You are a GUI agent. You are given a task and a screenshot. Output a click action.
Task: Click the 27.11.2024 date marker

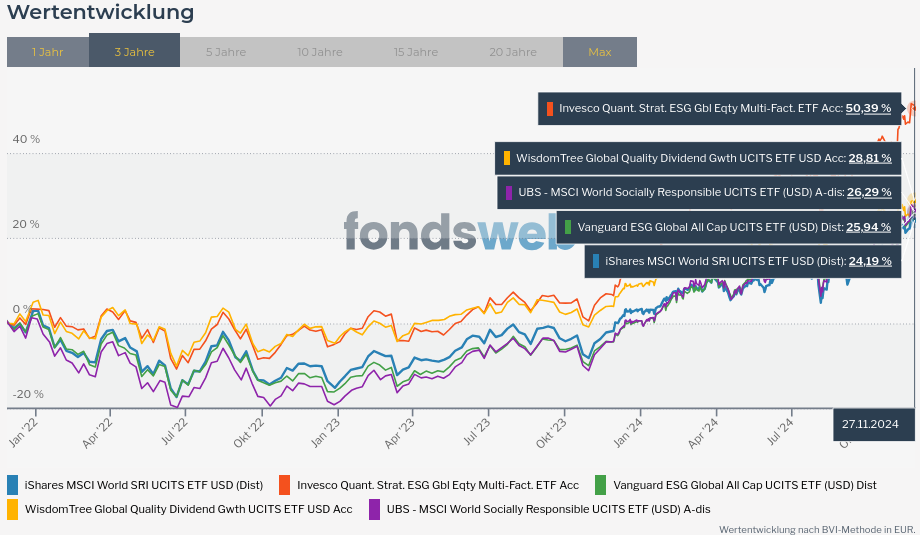(870, 424)
